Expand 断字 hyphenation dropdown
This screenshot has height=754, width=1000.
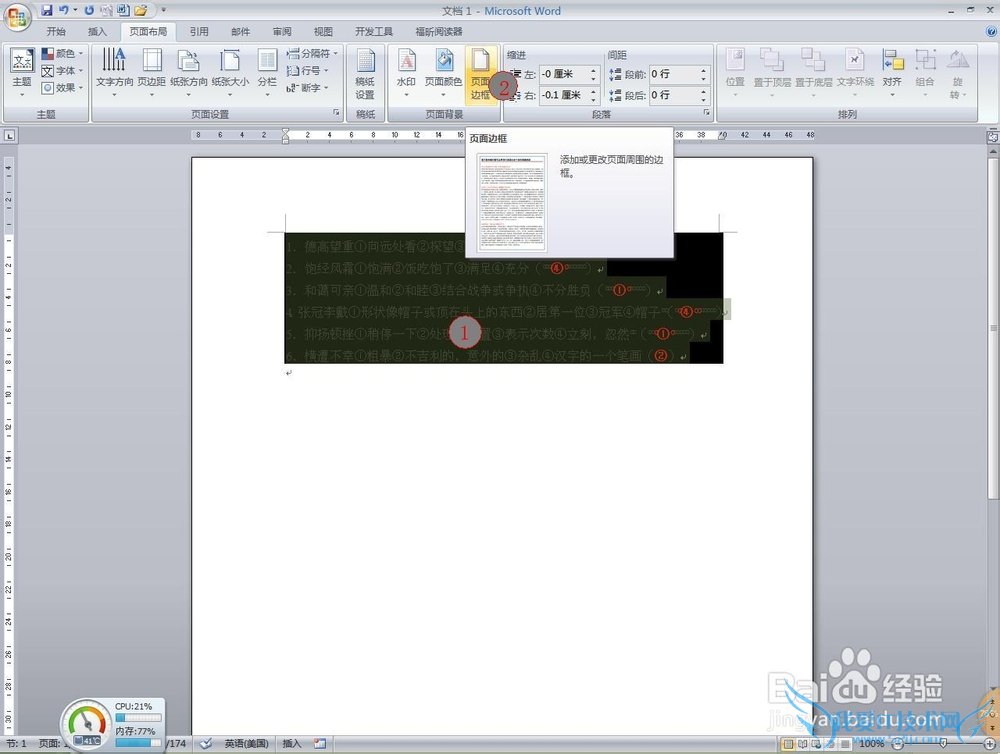(307, 88)
